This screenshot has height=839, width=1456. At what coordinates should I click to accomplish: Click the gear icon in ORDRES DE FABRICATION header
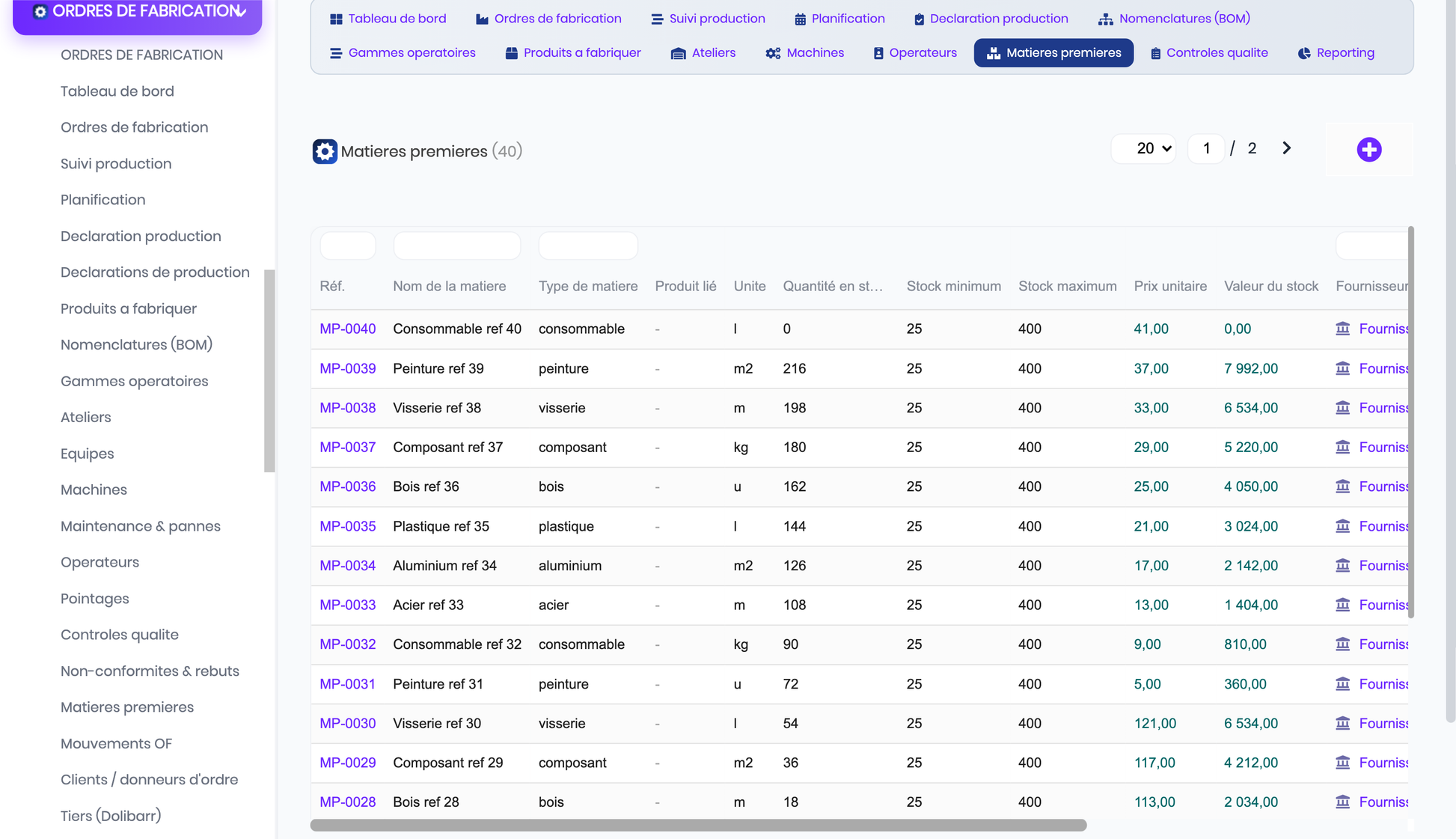click(40, 11)
